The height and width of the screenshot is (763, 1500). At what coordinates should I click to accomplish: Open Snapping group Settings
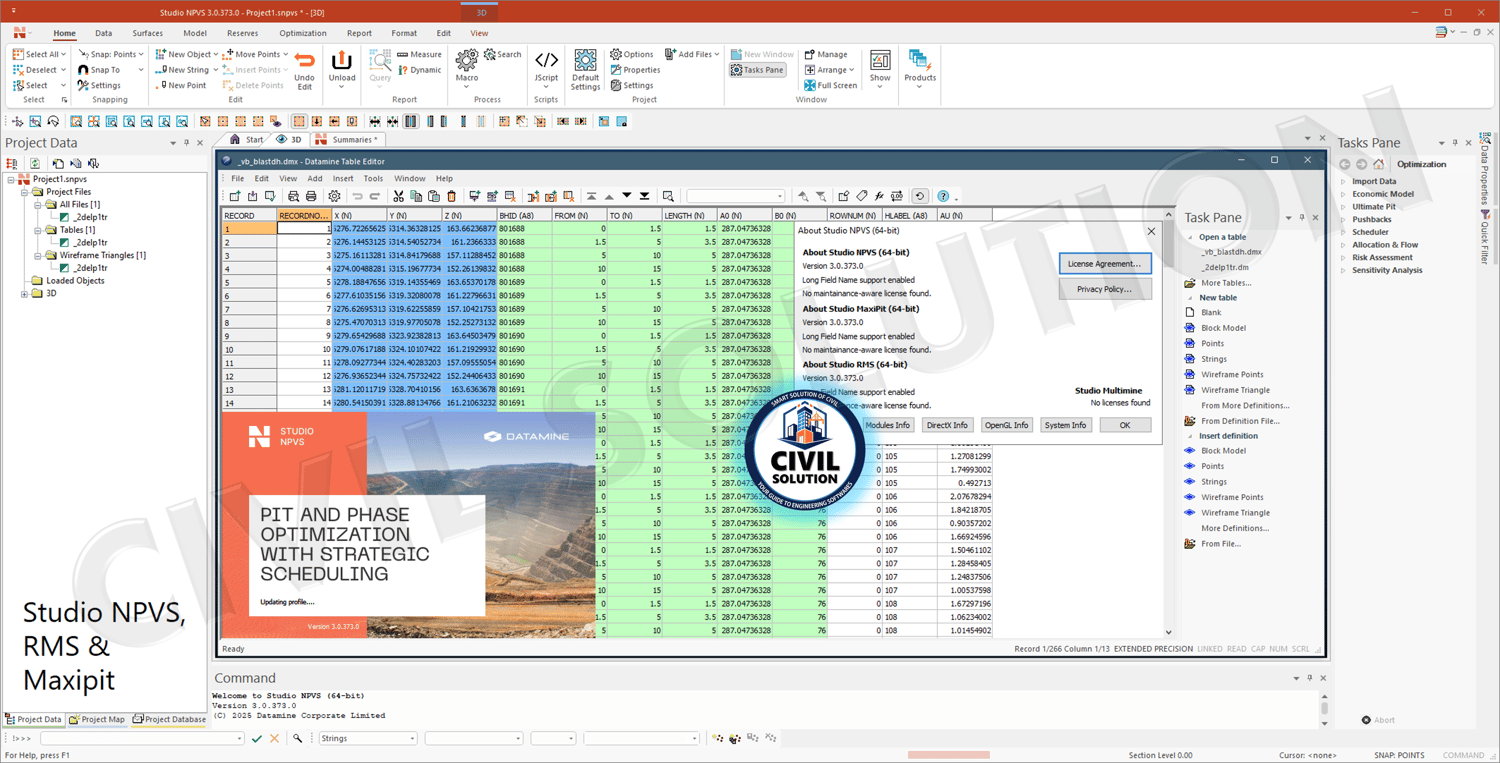tap(99, 85)
